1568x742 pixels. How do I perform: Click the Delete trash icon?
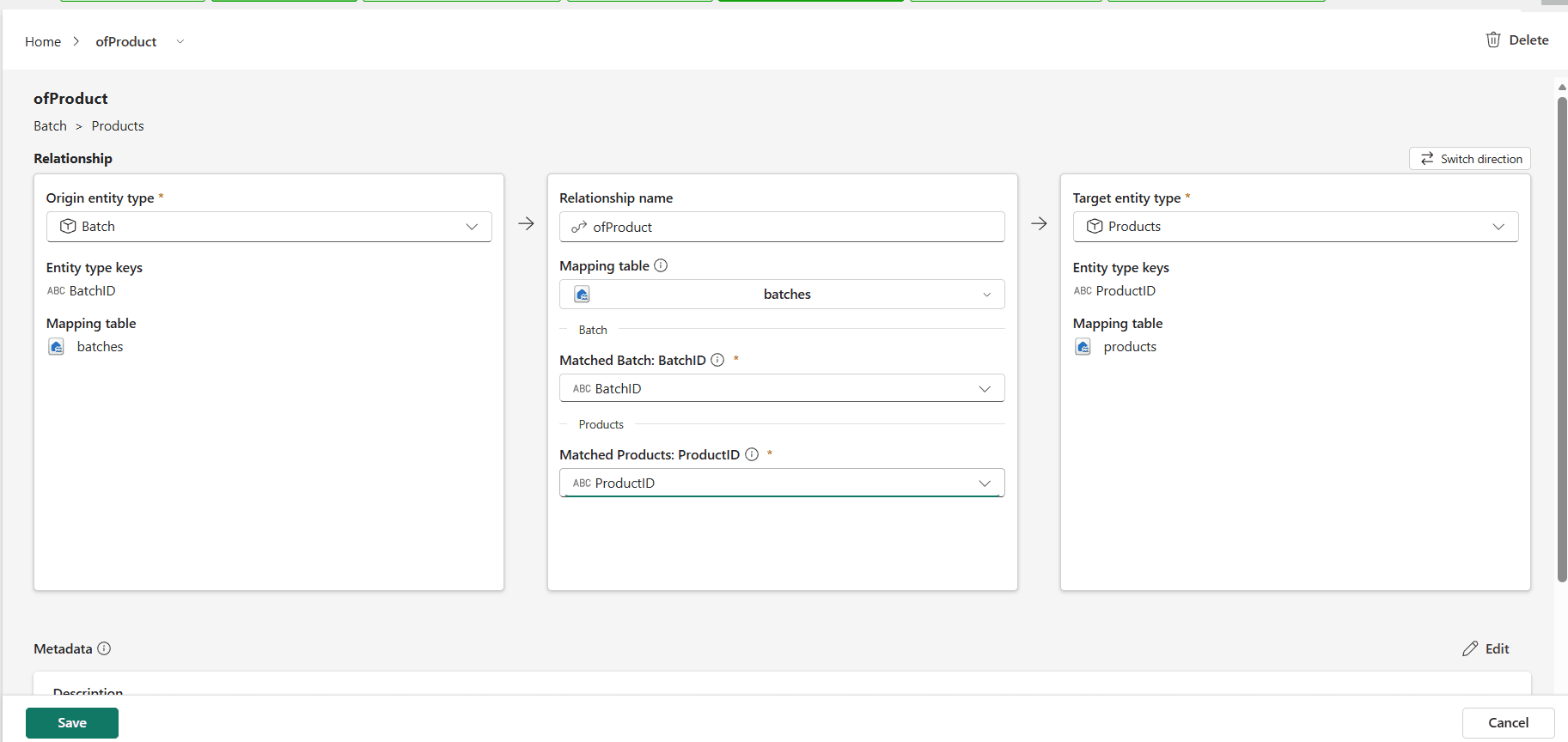click(x=1493, y=40)
